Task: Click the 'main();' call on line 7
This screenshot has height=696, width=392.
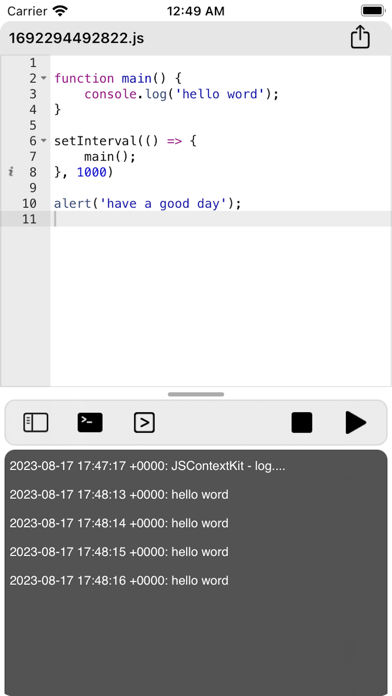Action: (110, 156)
